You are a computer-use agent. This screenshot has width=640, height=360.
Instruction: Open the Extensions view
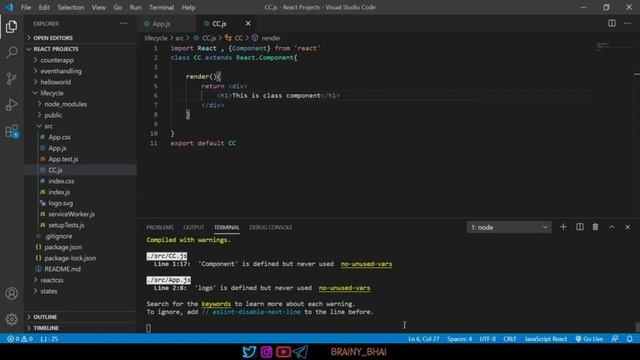pyautogui.click(x=11, y=131)
